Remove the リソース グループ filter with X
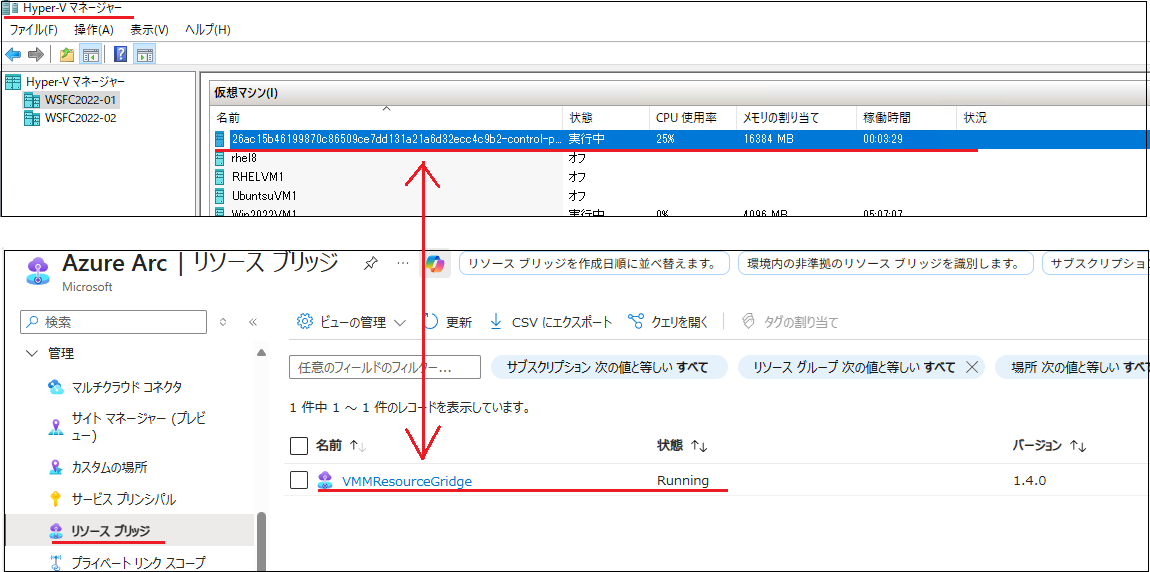This screenshot has width=1150, height=572. [x=971, y=367]
